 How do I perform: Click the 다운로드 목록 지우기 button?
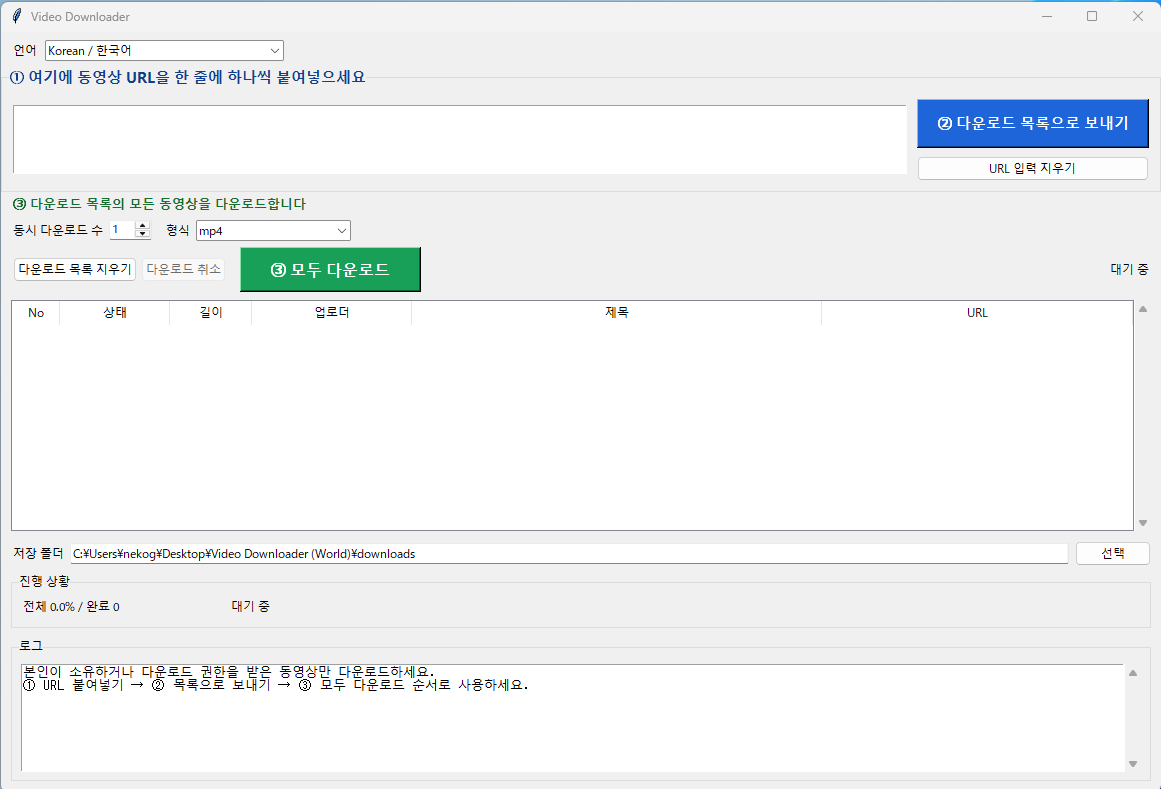[x=75, y=269]
